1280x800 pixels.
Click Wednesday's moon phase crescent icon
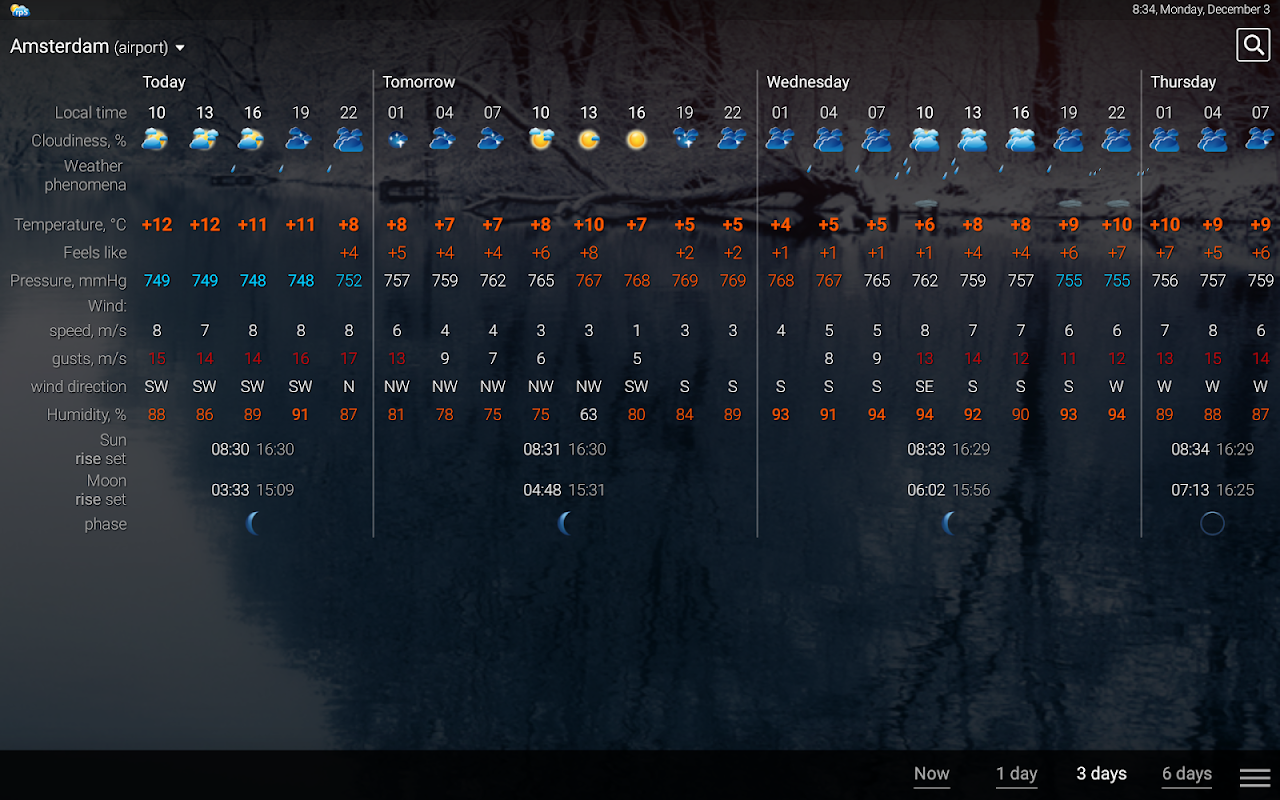(x=950, y=523)
